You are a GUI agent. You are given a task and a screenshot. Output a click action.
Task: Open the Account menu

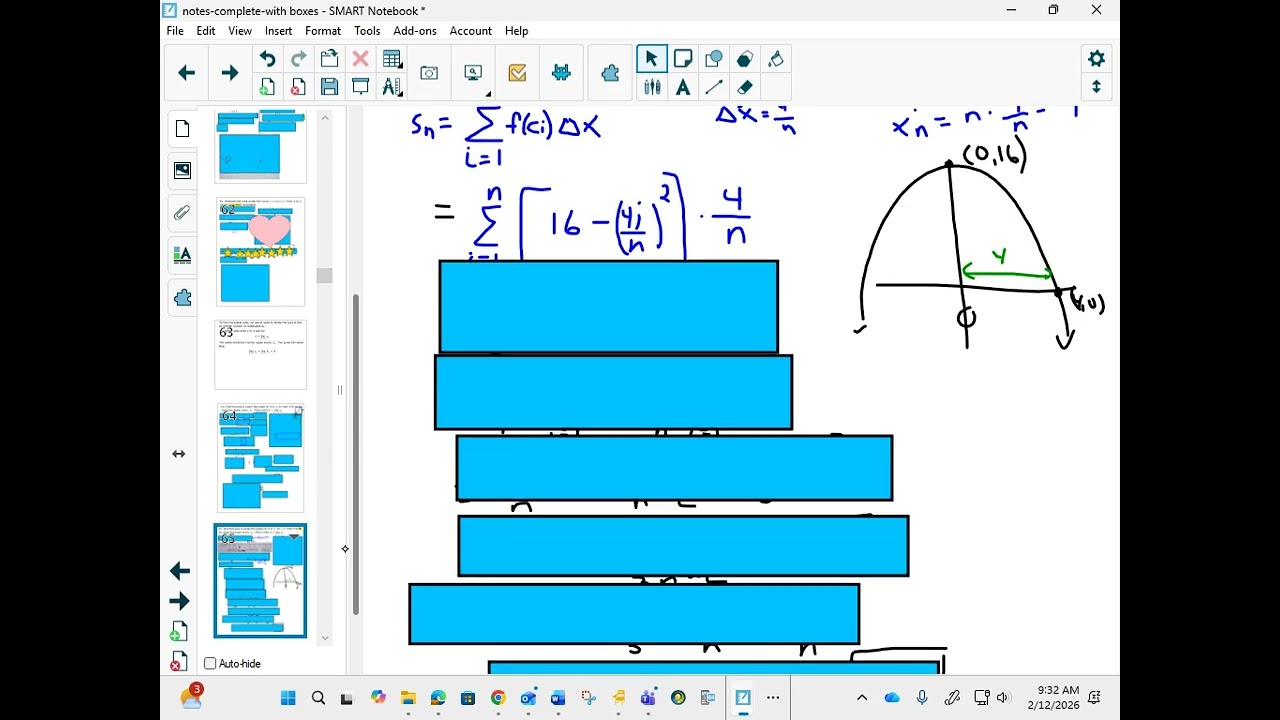click(x=471, y=31)
